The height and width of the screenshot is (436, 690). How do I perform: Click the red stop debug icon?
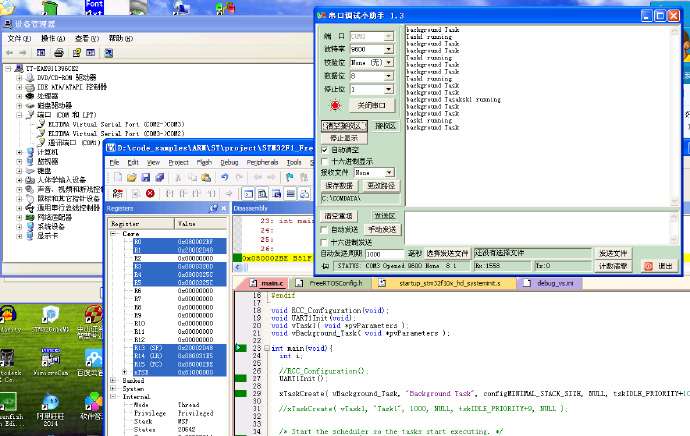coord(151,192)
